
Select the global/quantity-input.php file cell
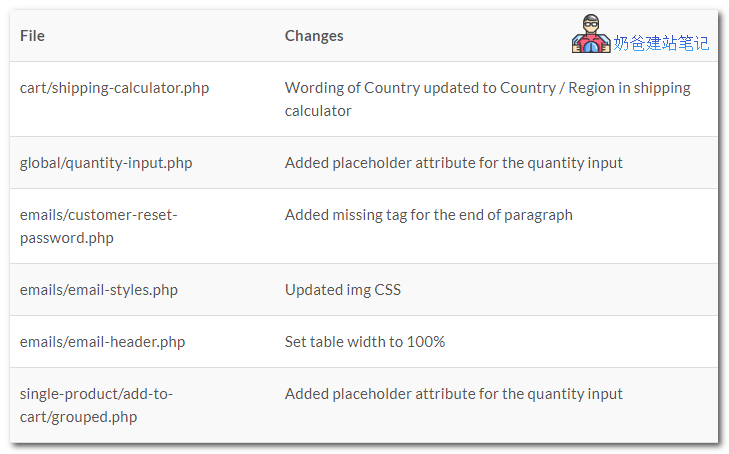click(x=106, y=163)
